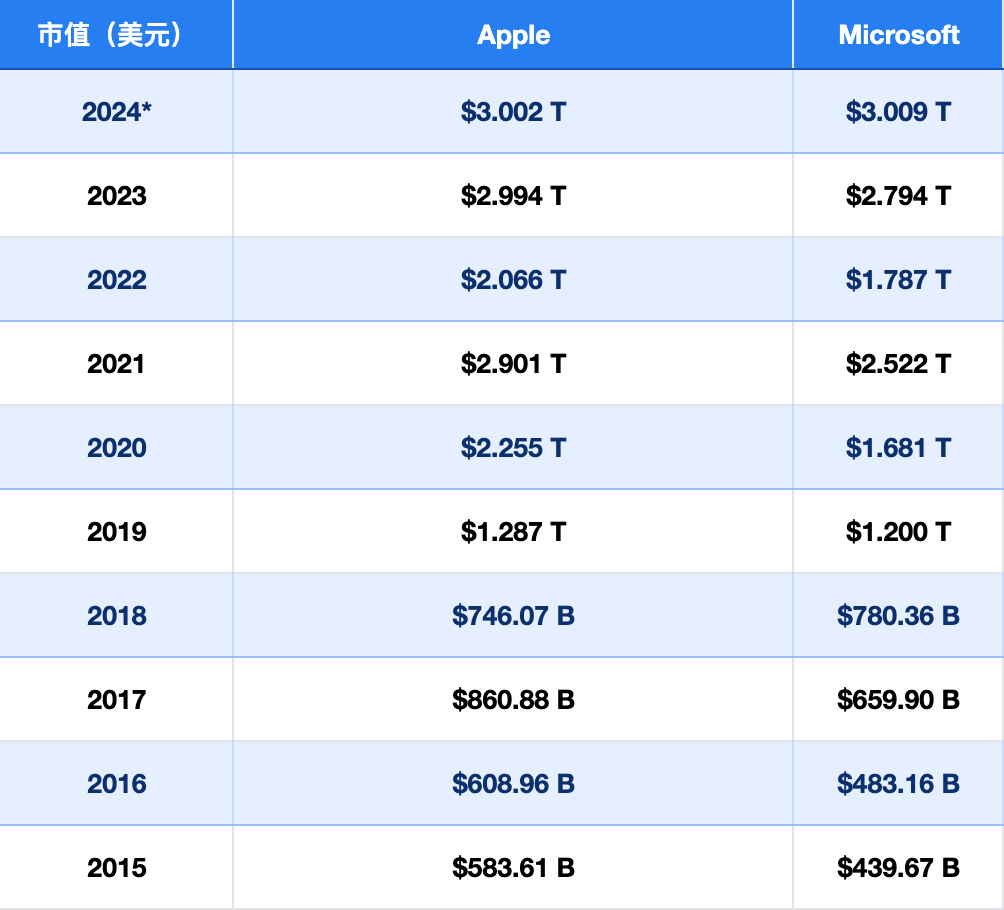This screenshot has height=910, width=1004.
Task: Select the 2024* year cell
Action: (x=117, y=111)
